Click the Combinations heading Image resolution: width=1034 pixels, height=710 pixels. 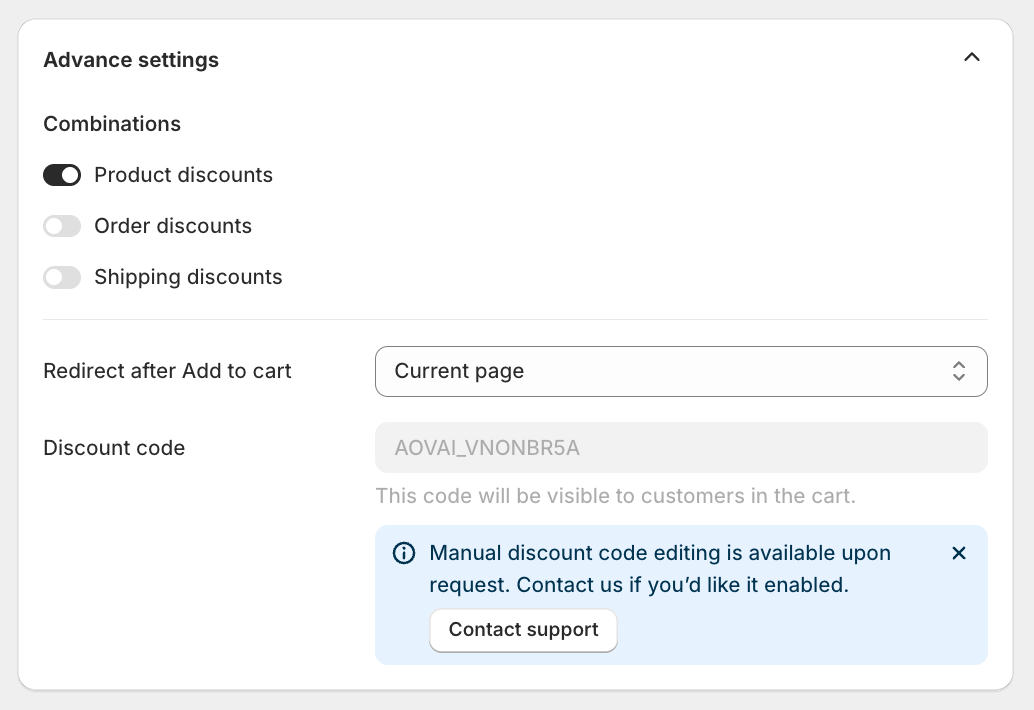coord(112,124)
